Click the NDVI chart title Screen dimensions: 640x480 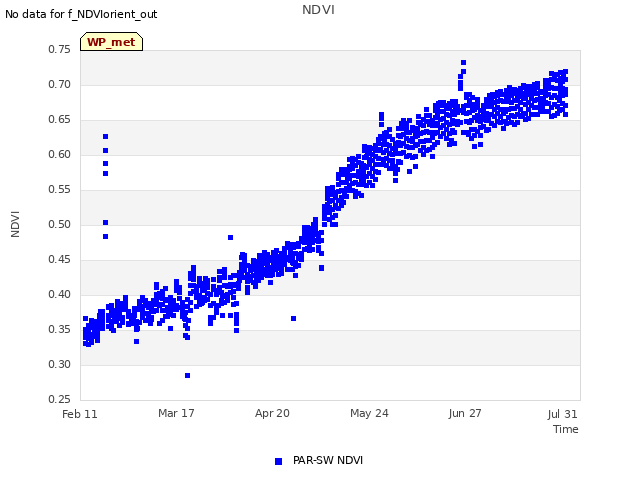[x=318, y=10]
